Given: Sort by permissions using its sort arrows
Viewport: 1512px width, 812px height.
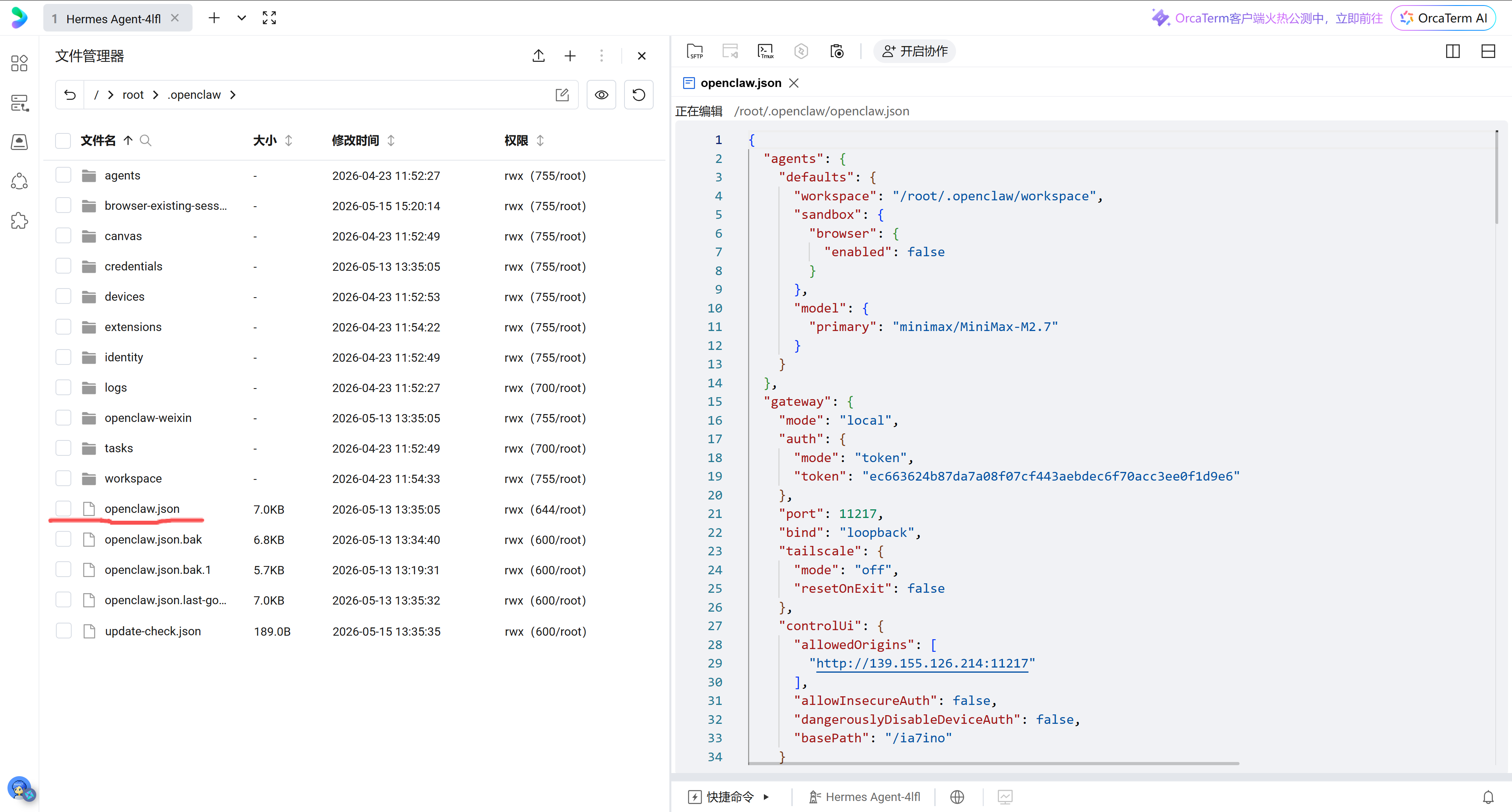Looking at the screenshot, I should (540, 140).
